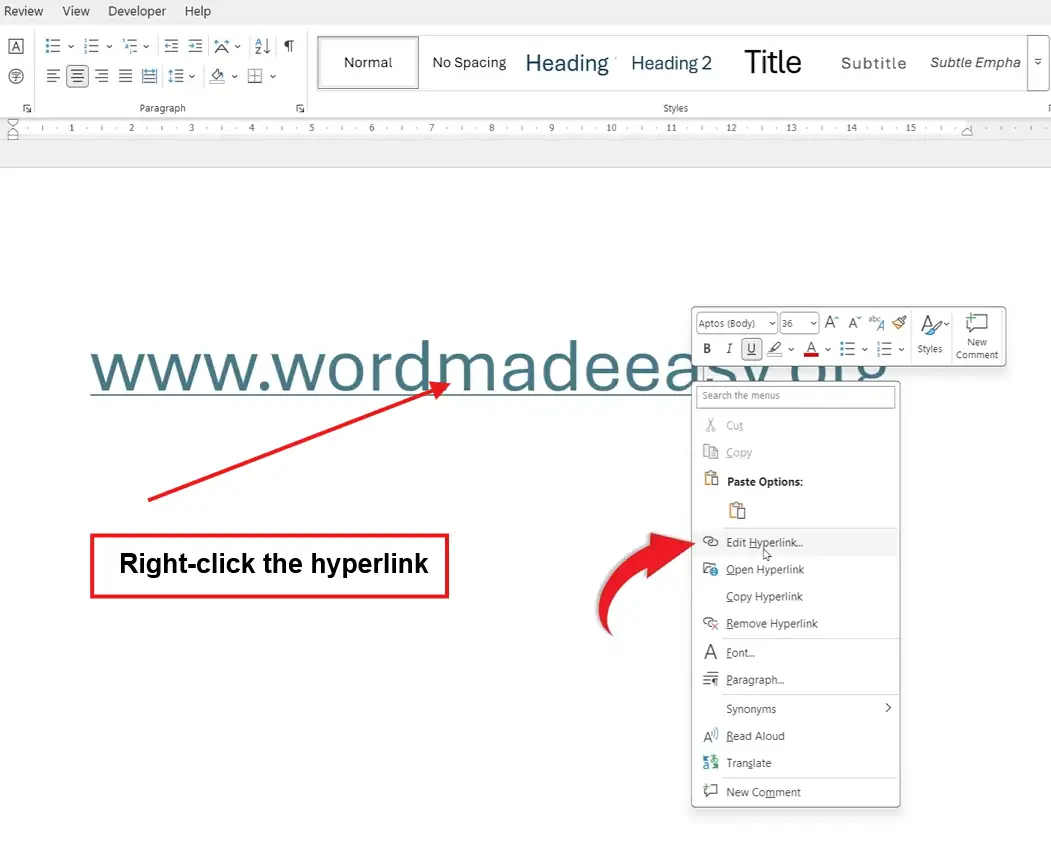The height and width of the screenshot is (863, 1051).
Task: Toggle Show/Hide paragraph marks
Action: point(289,46)
